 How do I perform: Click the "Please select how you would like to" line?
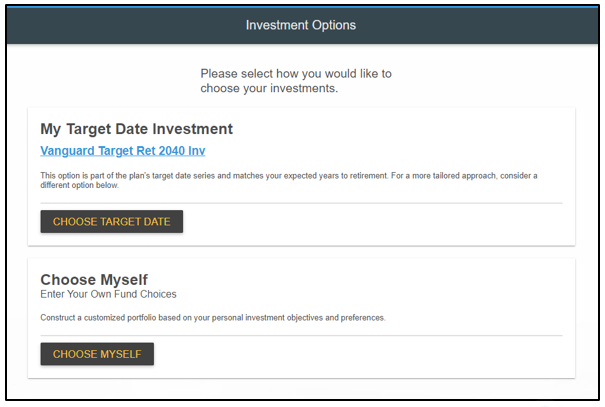click(x=296, y=74)
